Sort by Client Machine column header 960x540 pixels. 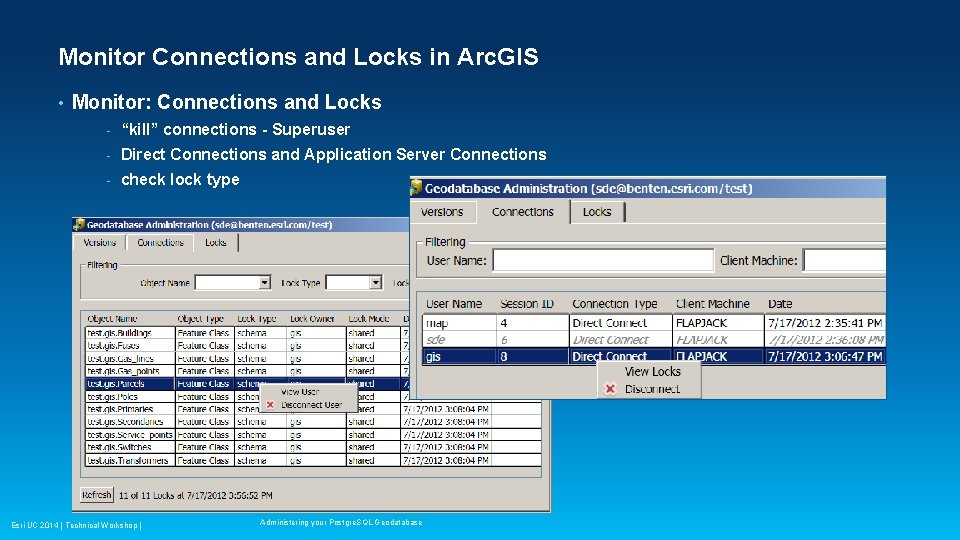coord(713,304)
